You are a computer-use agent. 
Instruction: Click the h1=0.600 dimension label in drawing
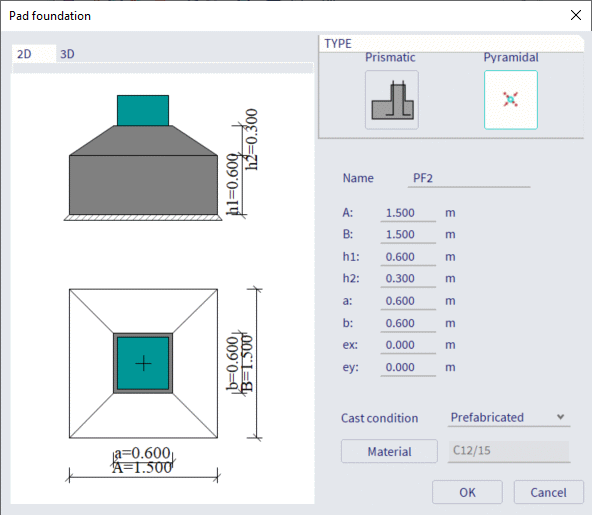(x=233, y=184)
